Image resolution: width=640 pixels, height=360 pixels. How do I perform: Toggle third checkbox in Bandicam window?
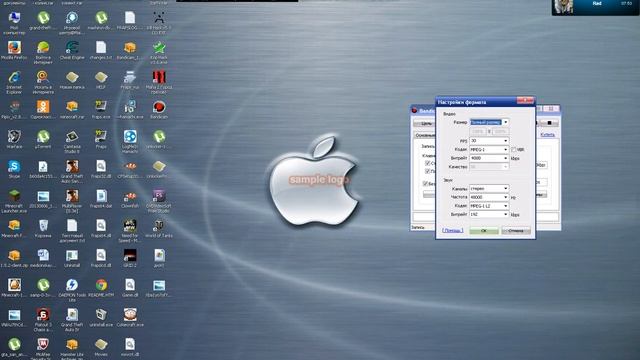click(x=425, y=184)
